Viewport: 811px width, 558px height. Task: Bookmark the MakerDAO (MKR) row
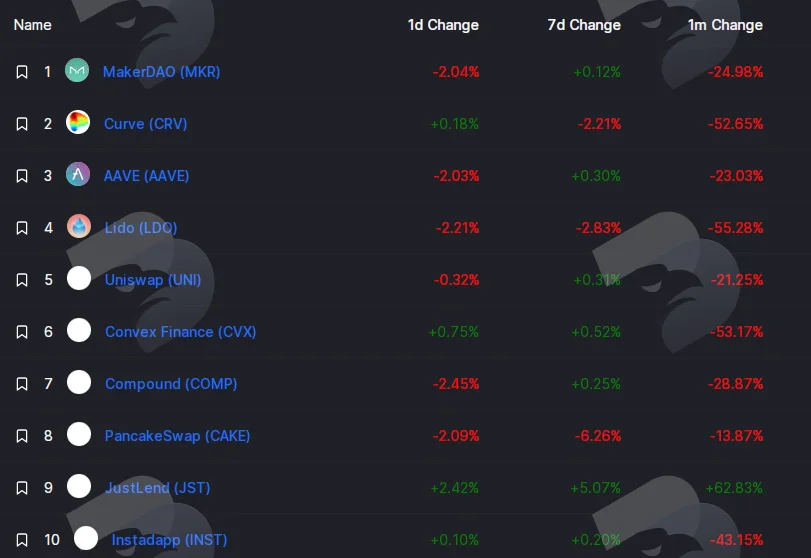pos(22,72)
